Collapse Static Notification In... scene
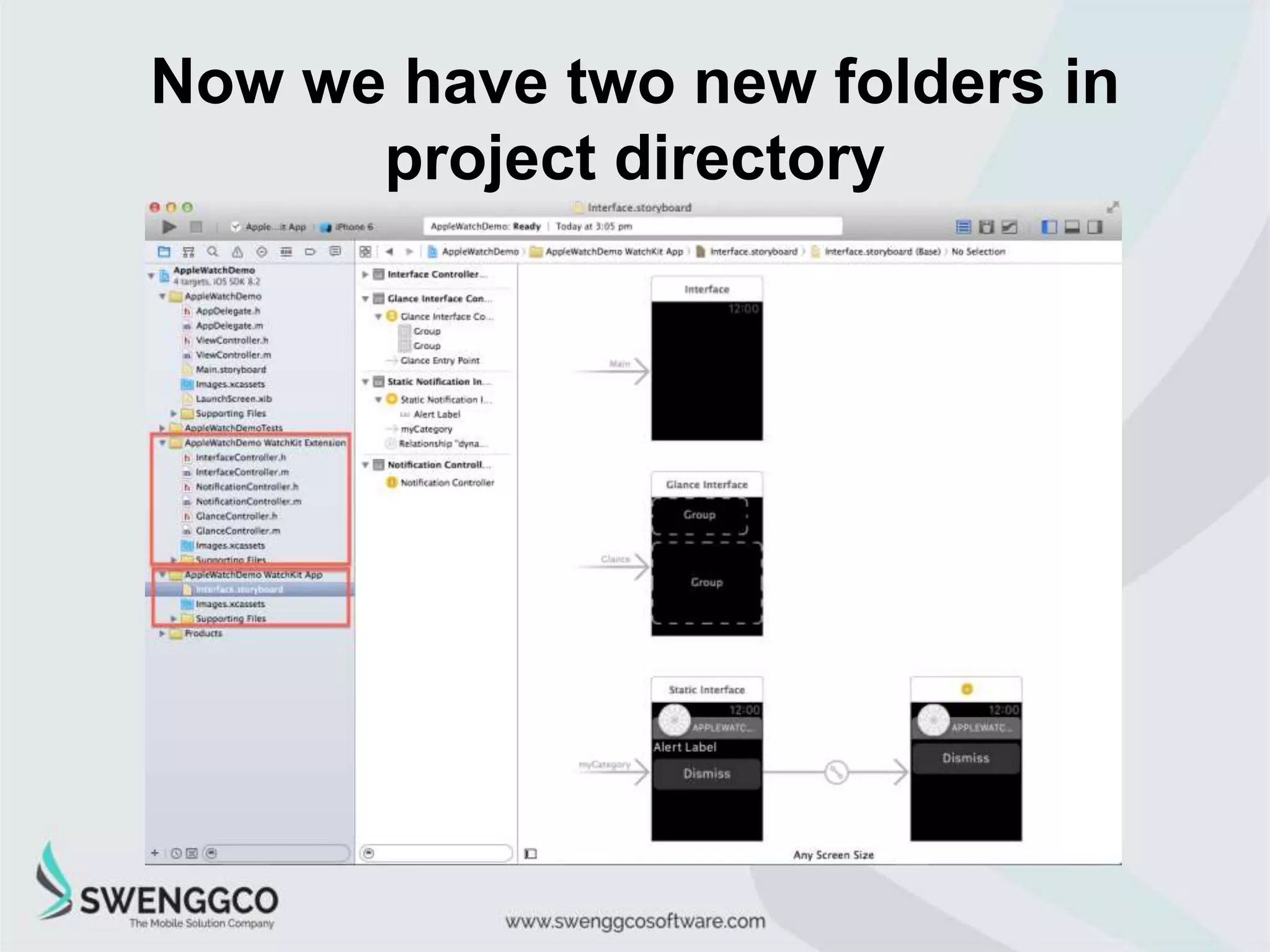Screen dimensions: 1270x952 click(365, 382)
